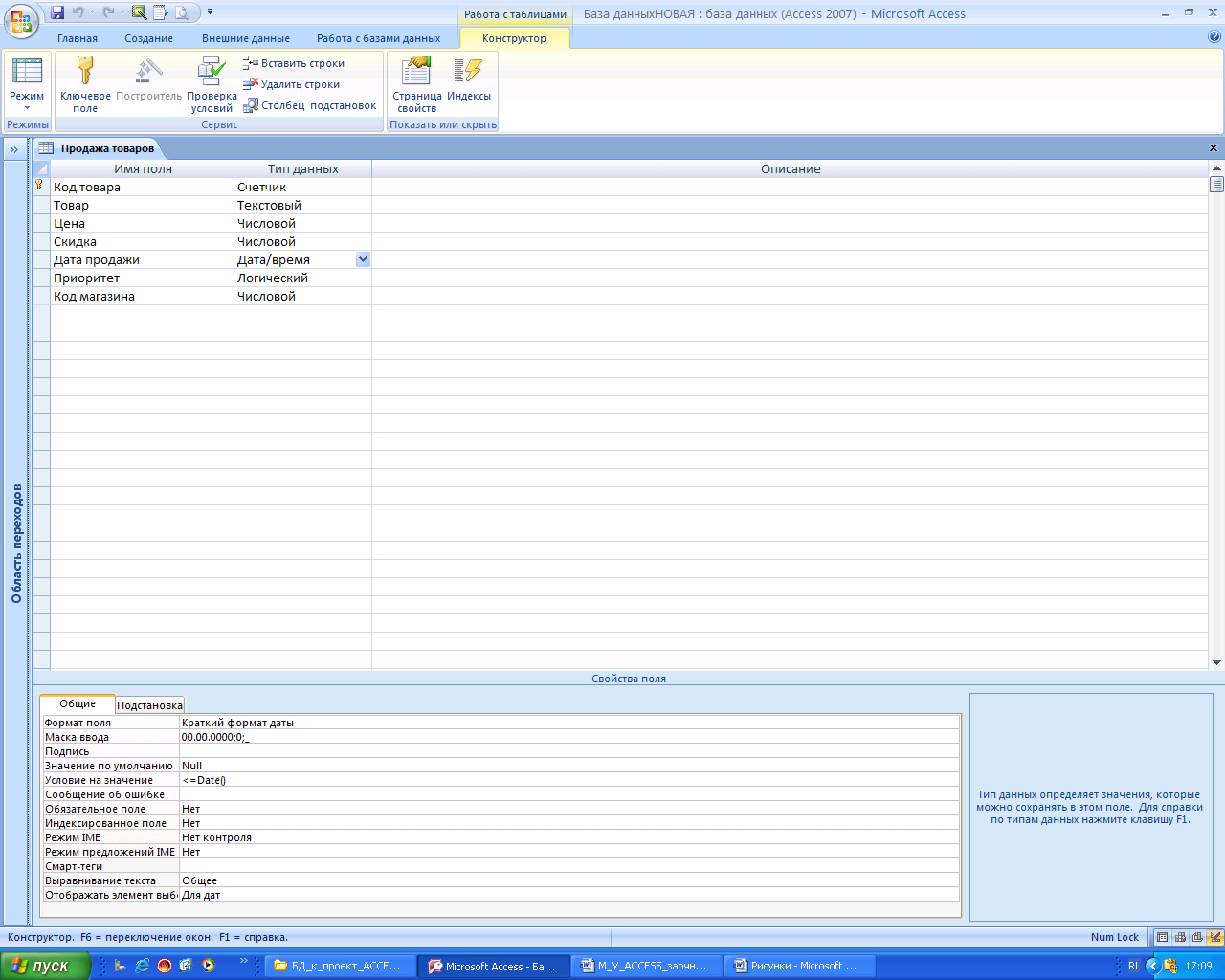The width and height of the screenshot is (1225, 980).
Task: Open БД_к_проект_ACCE folder taskbar button
Action: pos(340,966)
